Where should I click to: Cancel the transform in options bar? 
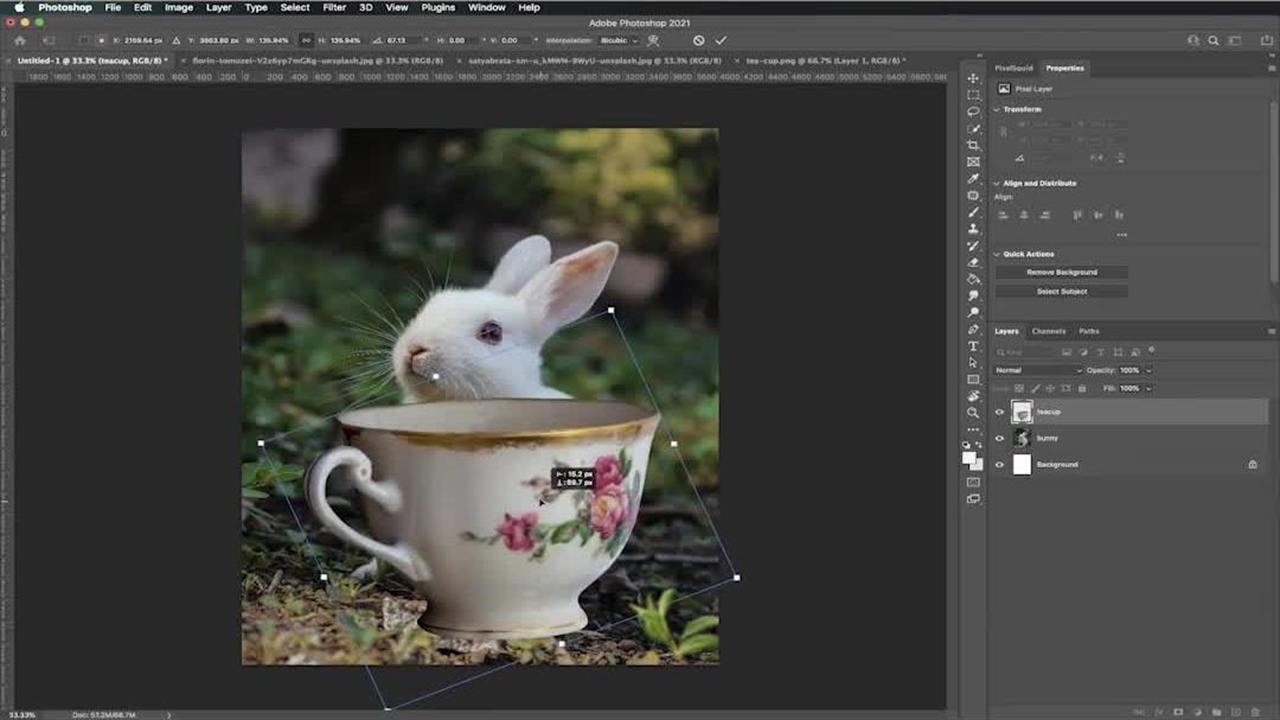coord(698,41)
